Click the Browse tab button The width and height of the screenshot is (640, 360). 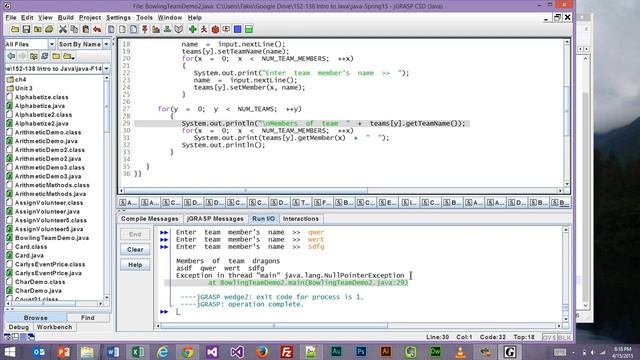pyautogui.click(x=36, y=318)
